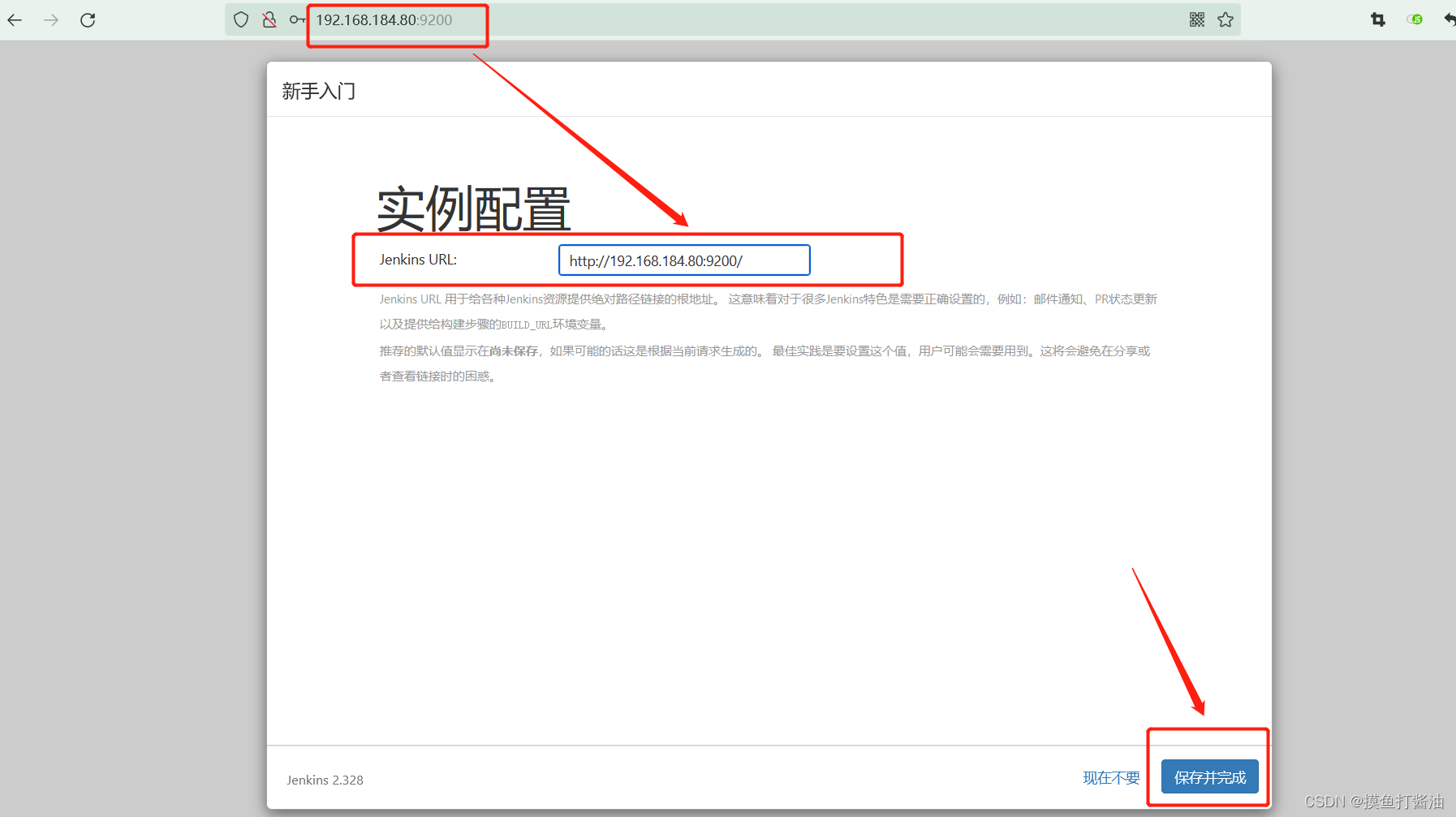Reload the page with refresh icon

click(88, 20)
